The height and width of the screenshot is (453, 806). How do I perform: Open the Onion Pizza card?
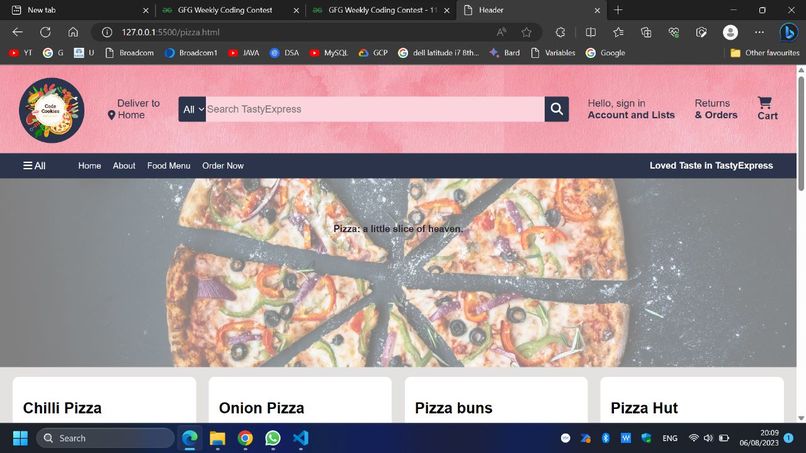[x=300, y=400]
